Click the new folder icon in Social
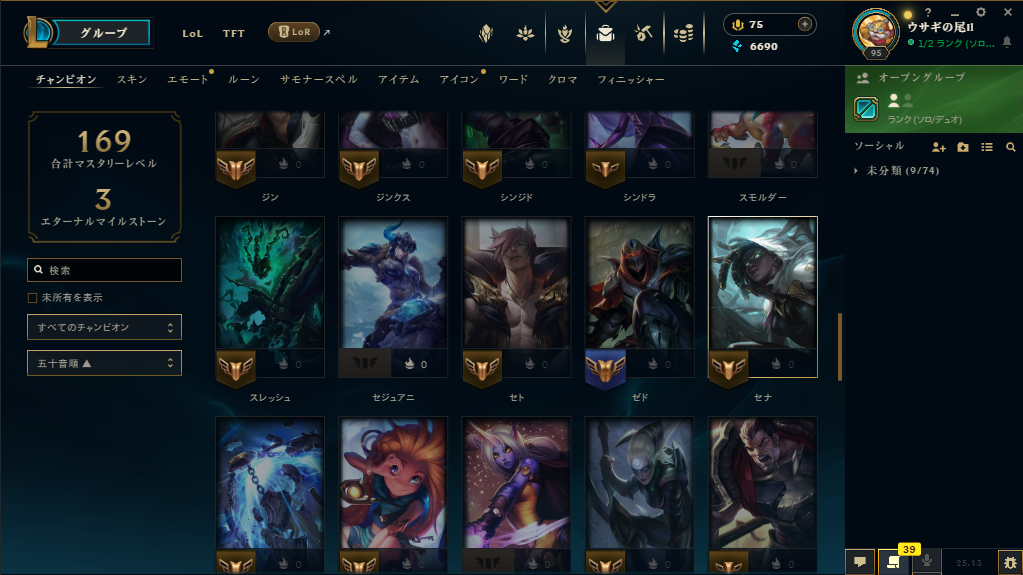This screenshot has height=575, width=1023. pyautogui.click(x=963, y=148)
